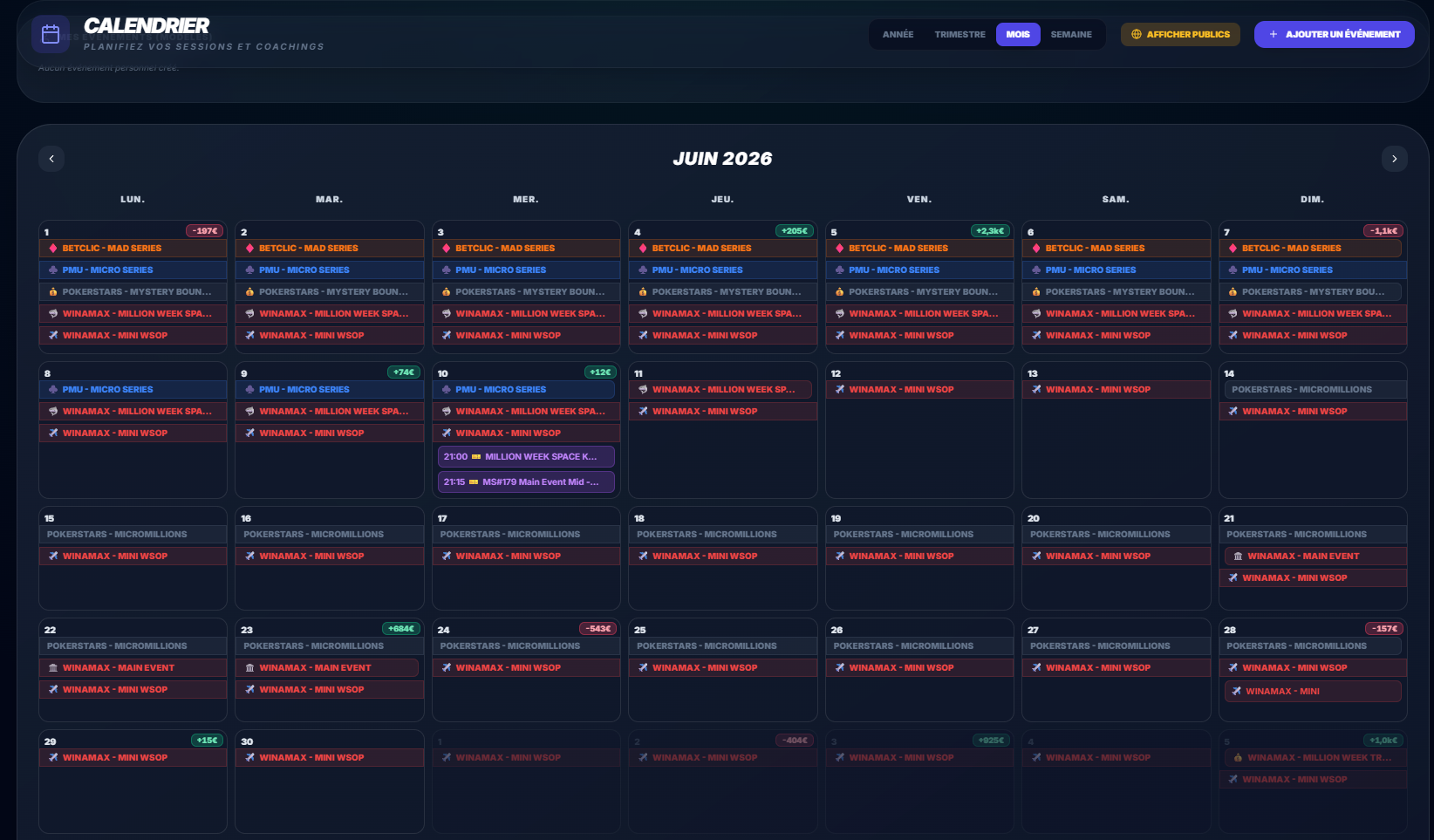Screen dimensions: 1434x840
Task: Open PMU Micro Series on June 8
Action: [x=133, y=390]
